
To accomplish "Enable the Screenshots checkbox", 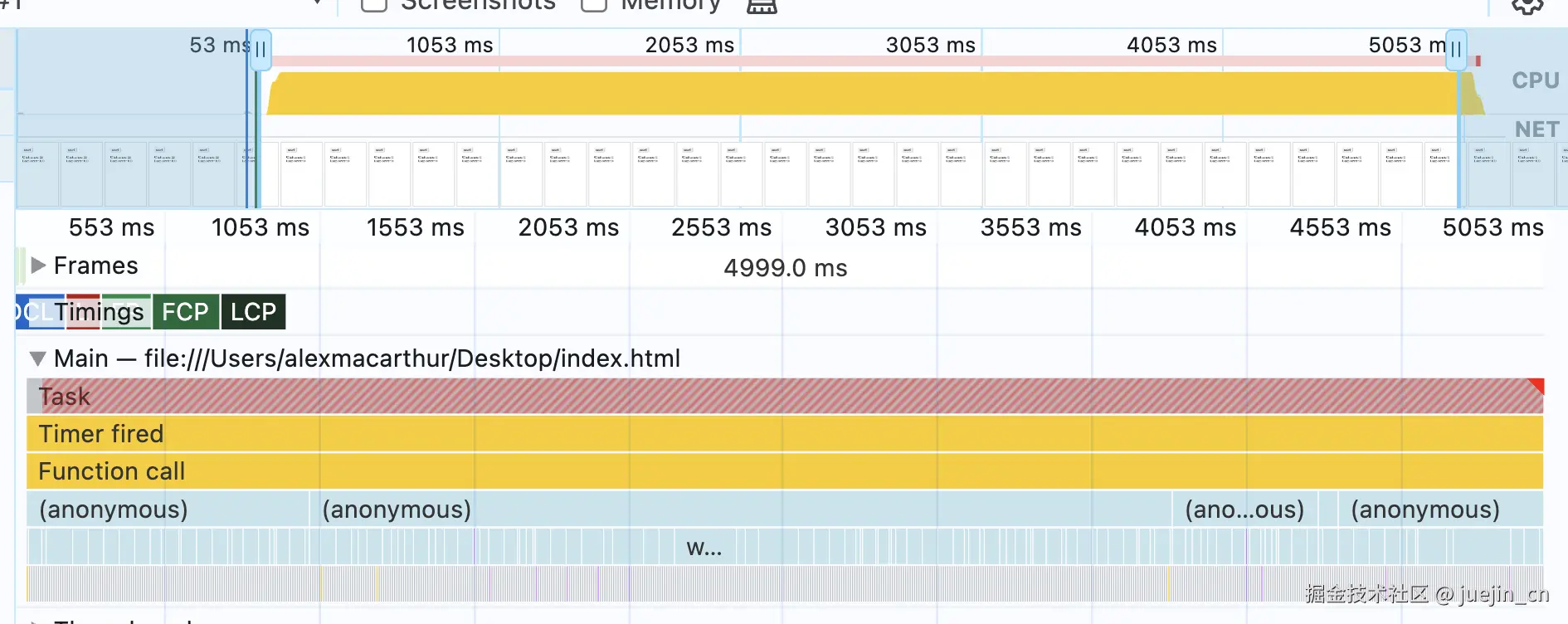I will pyautogui.click(x=374, y=4).
